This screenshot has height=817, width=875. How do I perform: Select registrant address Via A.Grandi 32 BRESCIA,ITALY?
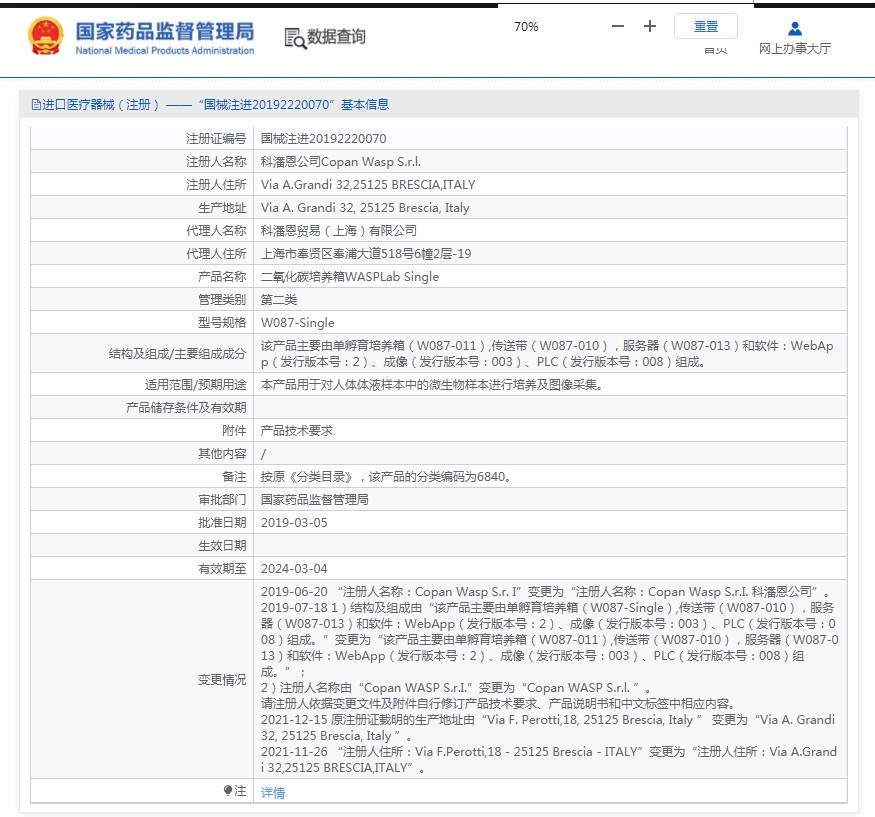coord(550,184)
